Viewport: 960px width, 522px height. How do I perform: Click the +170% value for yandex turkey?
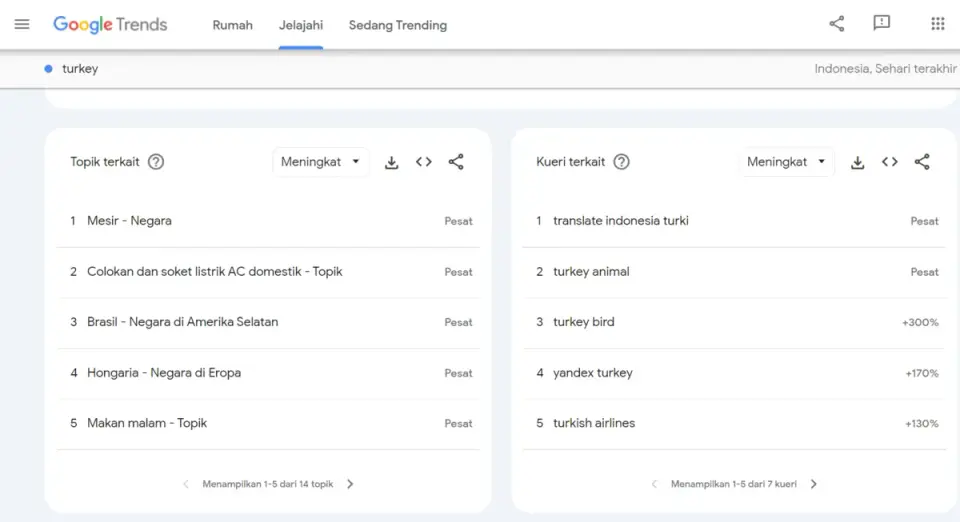coord(922,373)
